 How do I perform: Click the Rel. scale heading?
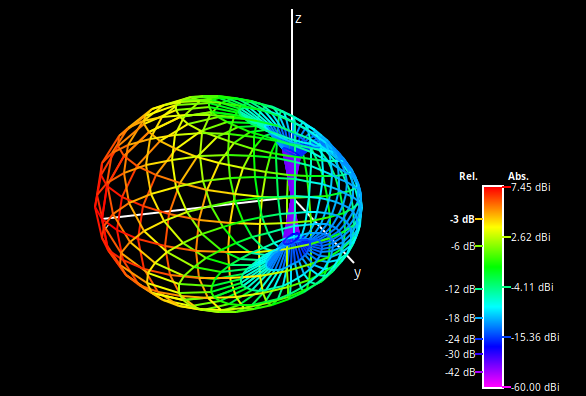click(468, 176)
